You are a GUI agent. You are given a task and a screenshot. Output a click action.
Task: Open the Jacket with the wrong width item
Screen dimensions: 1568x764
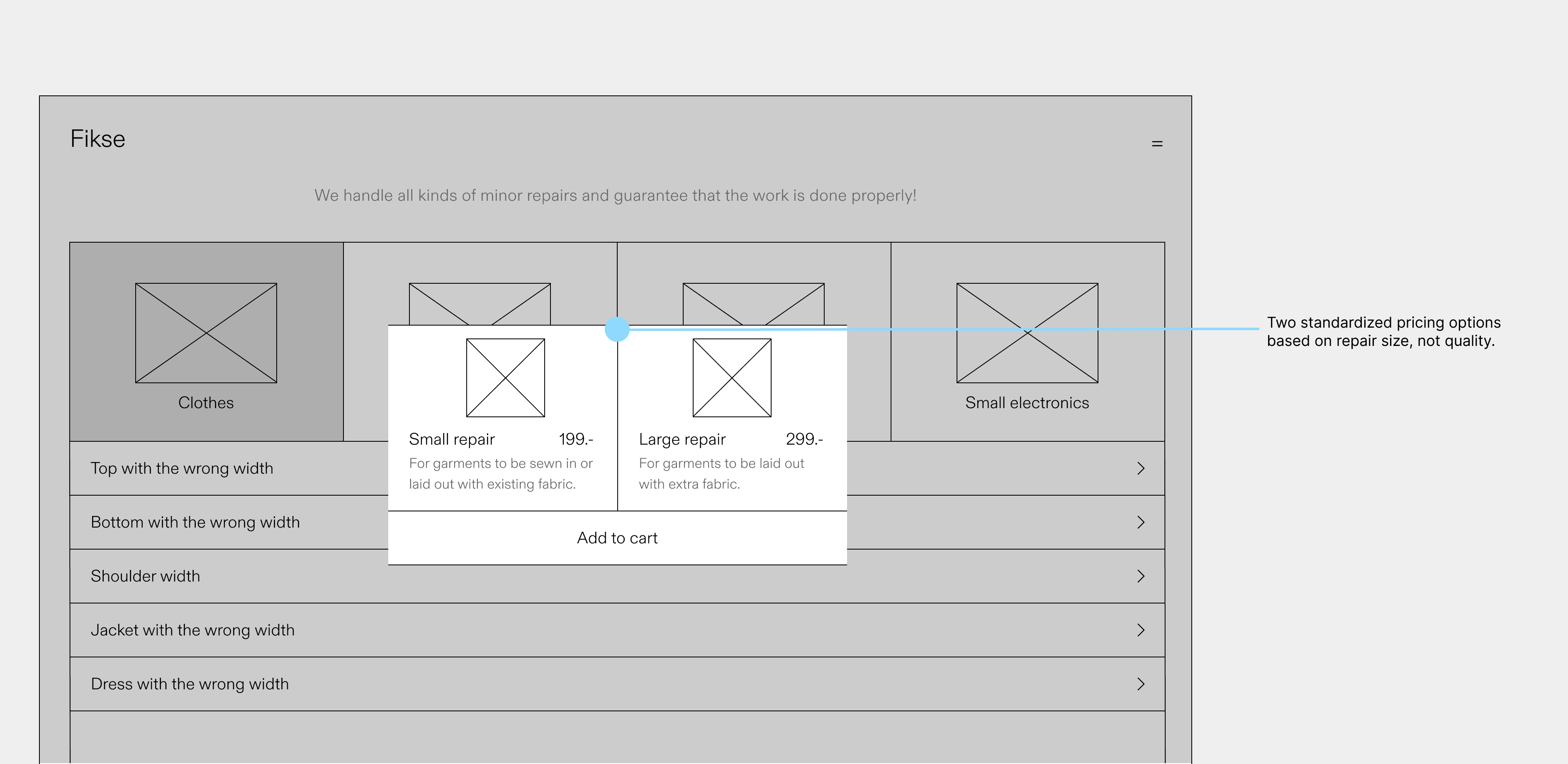[x=192, y=630]
